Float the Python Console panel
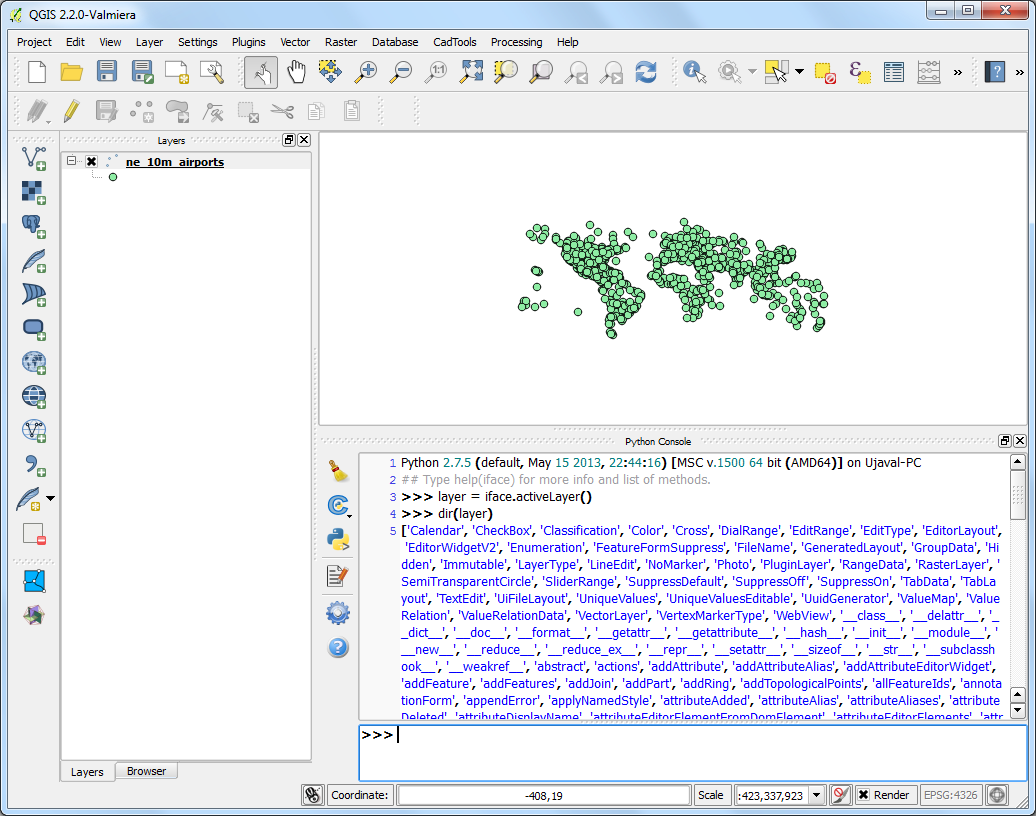Screen dimensions: 1036x816 pos(1005,441)
